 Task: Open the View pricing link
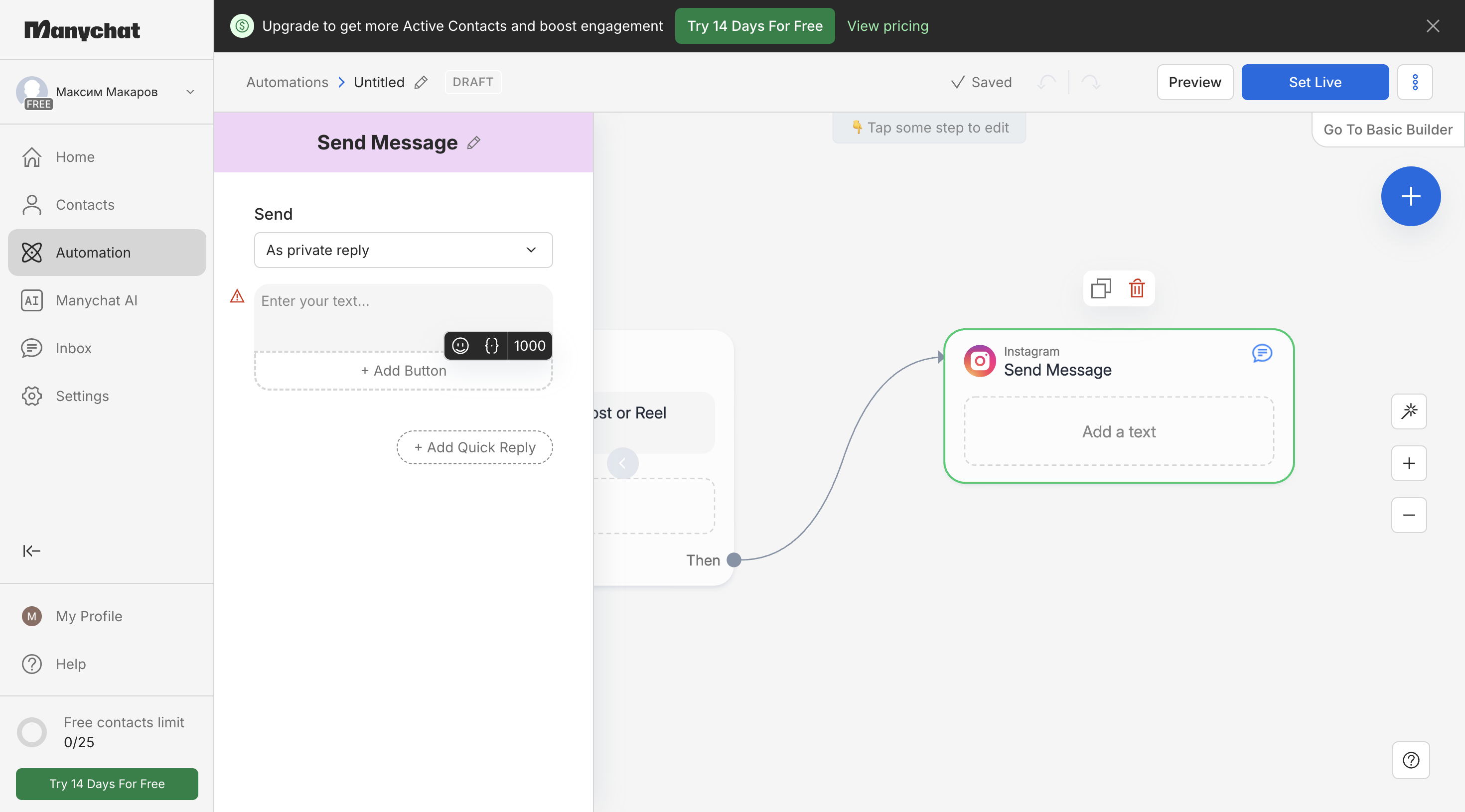pos(887,25)
